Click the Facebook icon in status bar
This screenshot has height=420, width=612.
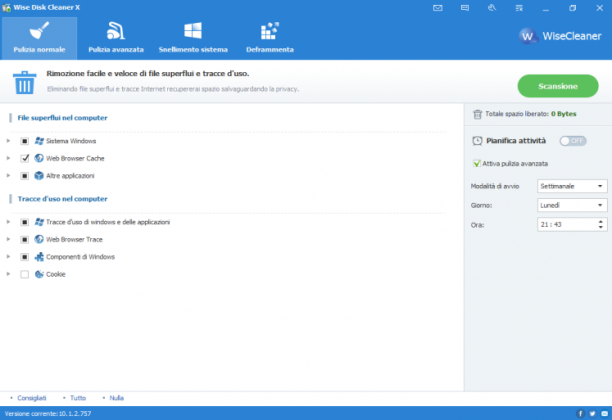[580, 413]
